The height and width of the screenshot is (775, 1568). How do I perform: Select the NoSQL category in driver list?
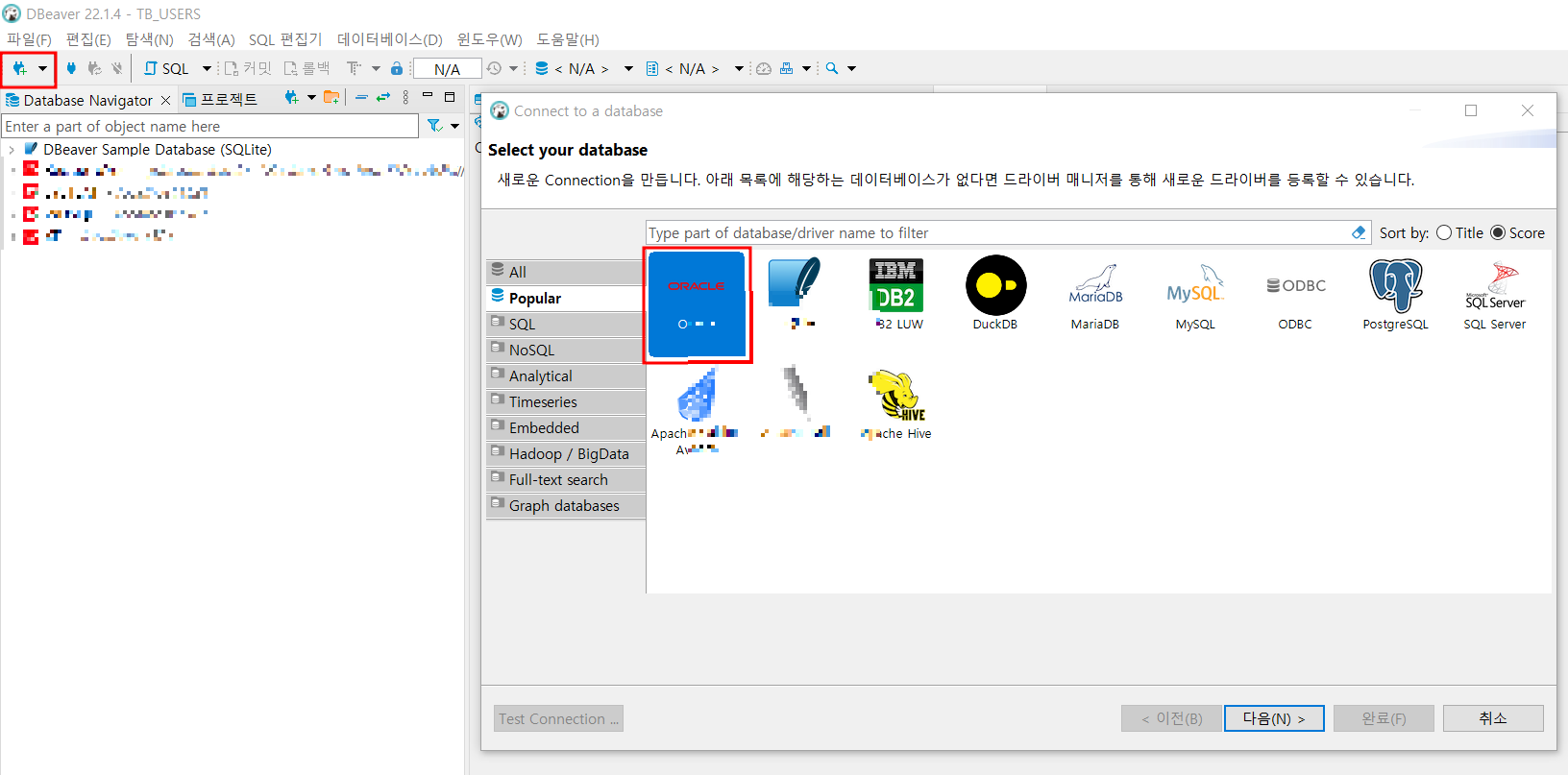click(566, 350)
